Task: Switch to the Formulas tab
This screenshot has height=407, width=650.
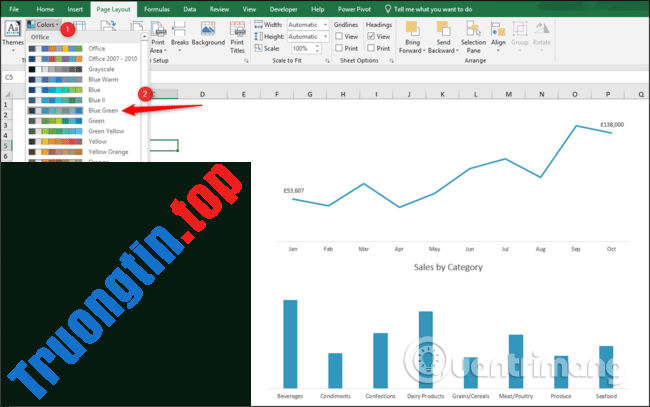Action: click(x=157, y=9)
